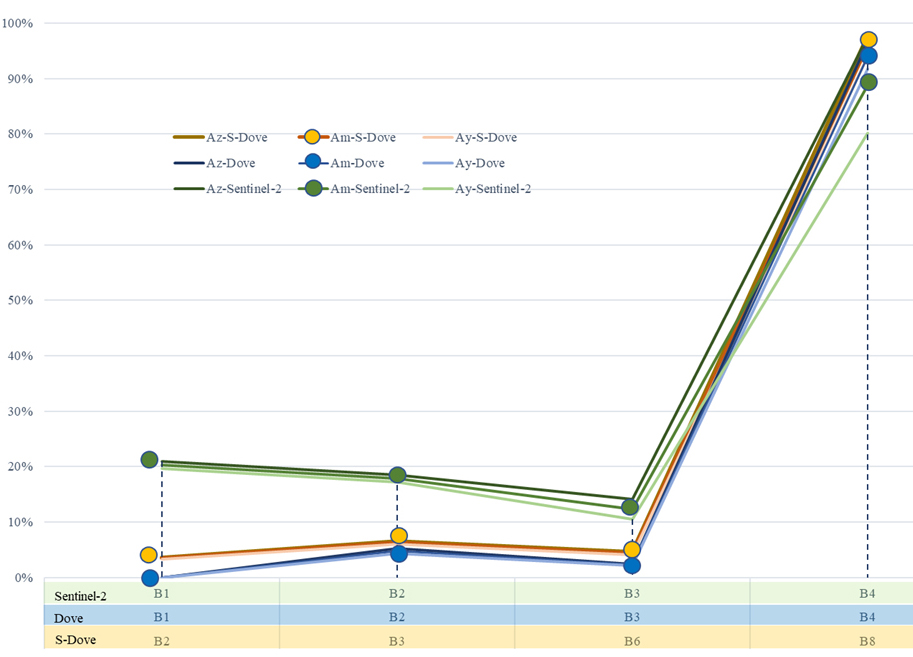Click the blue Am-Dove legend marker
The height and width of the screenshot is (657, 913).
311,163
